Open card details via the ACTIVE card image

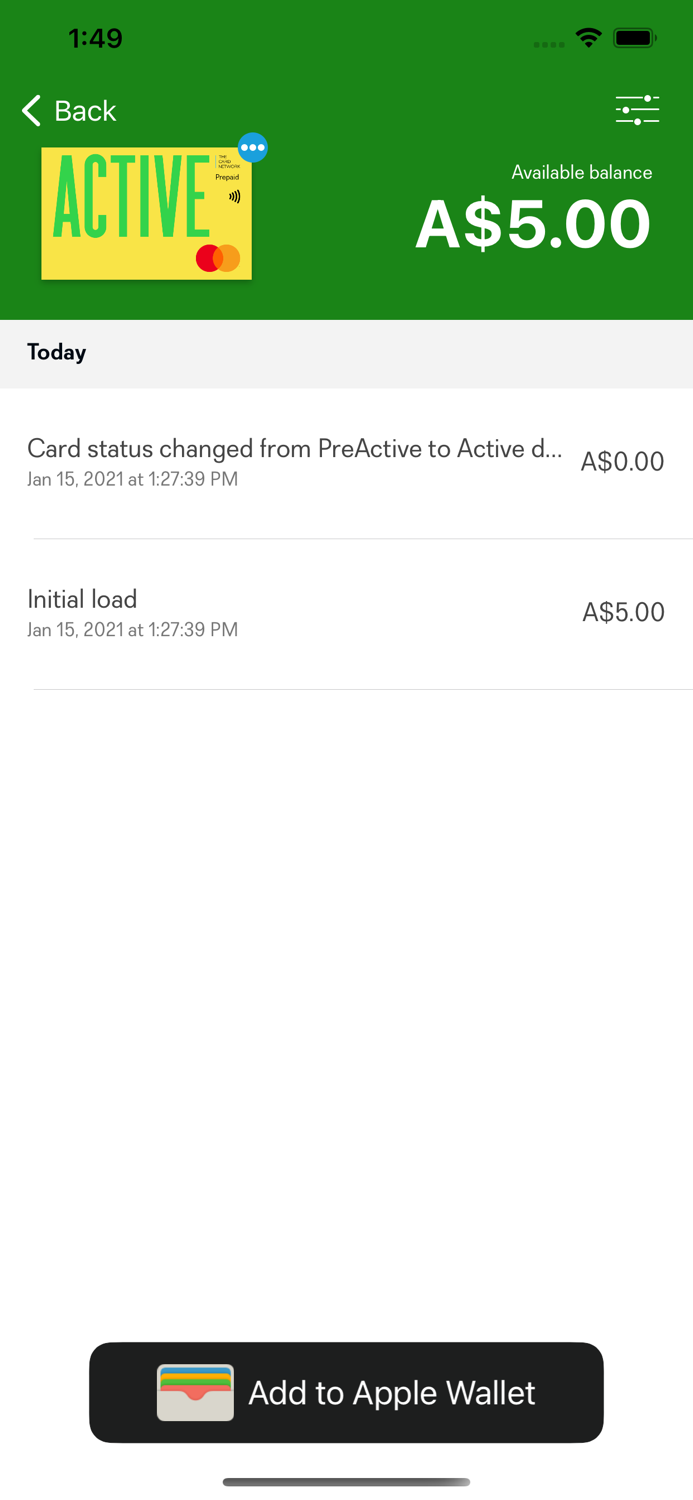(146, 213)
